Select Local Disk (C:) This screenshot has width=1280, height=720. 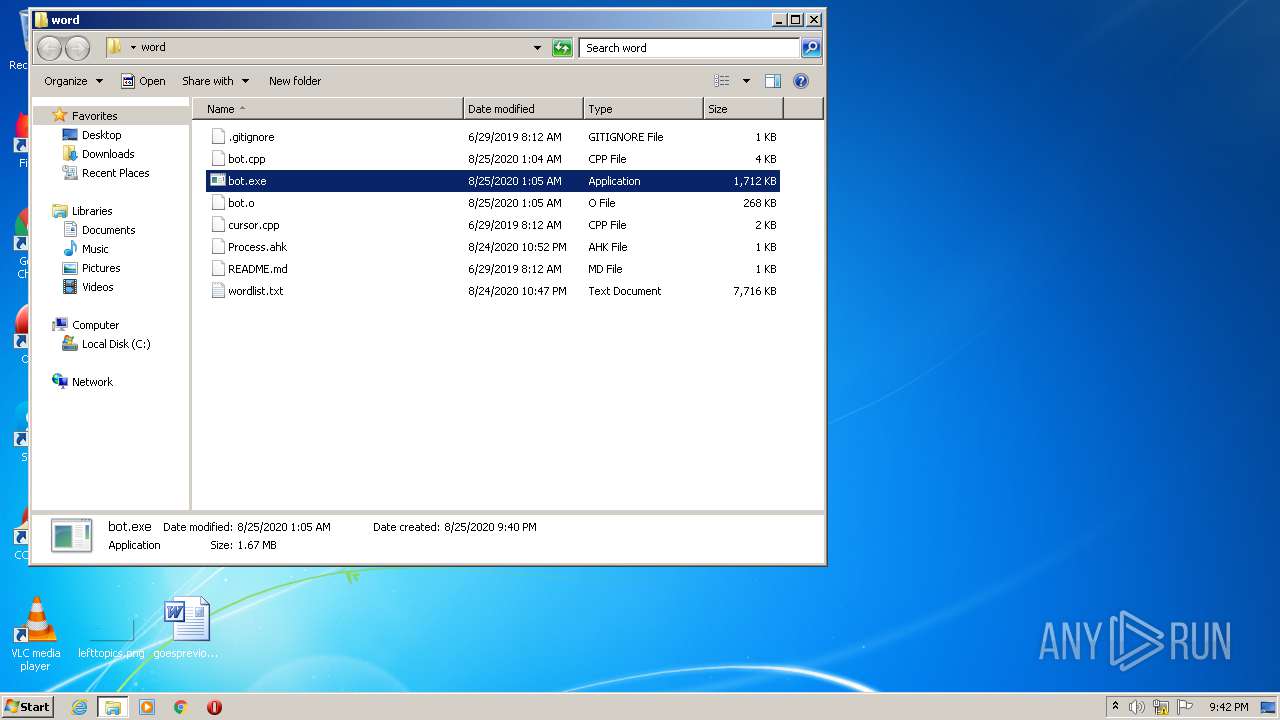(x=116, y=344)
